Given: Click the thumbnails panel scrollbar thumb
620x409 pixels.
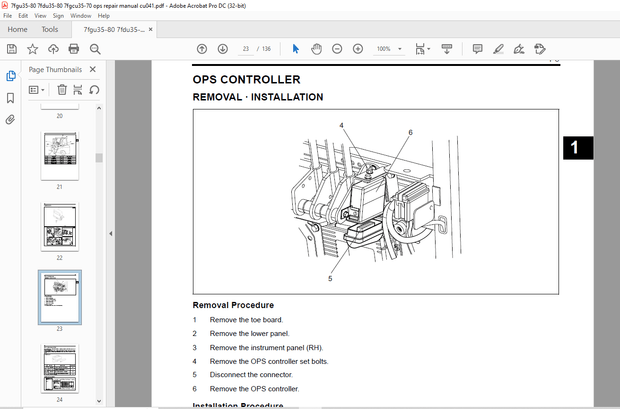Looking at the screenshot, I should click(x=99, y=158).
